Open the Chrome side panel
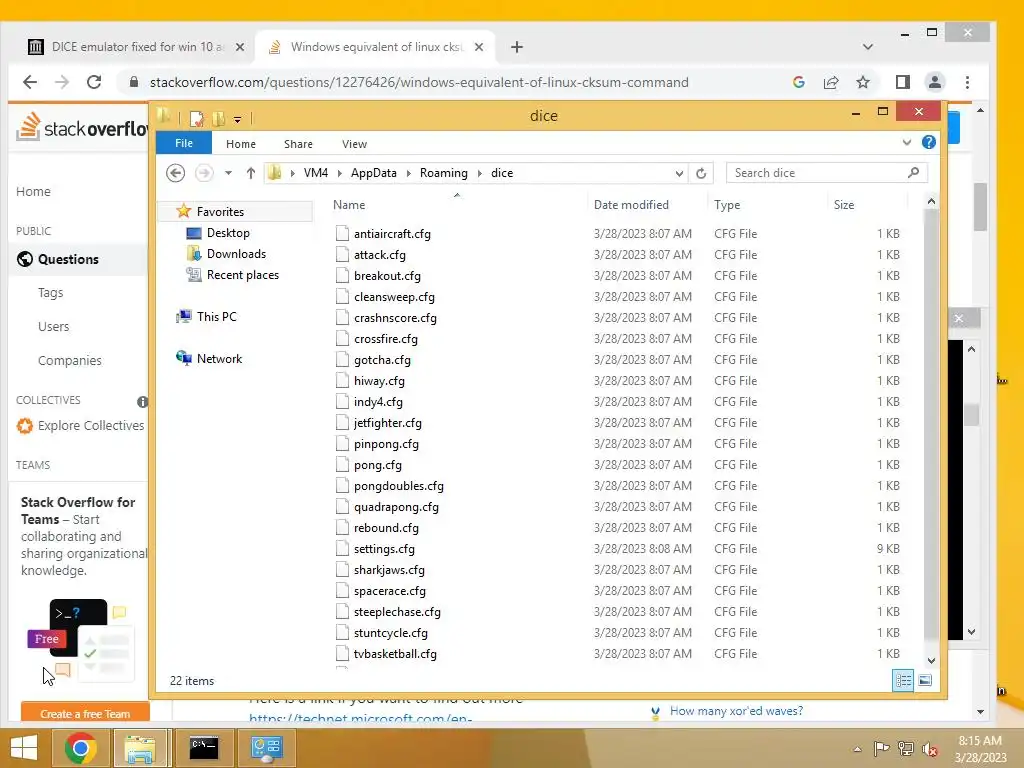1024x768 pixels. click(903, 82)
